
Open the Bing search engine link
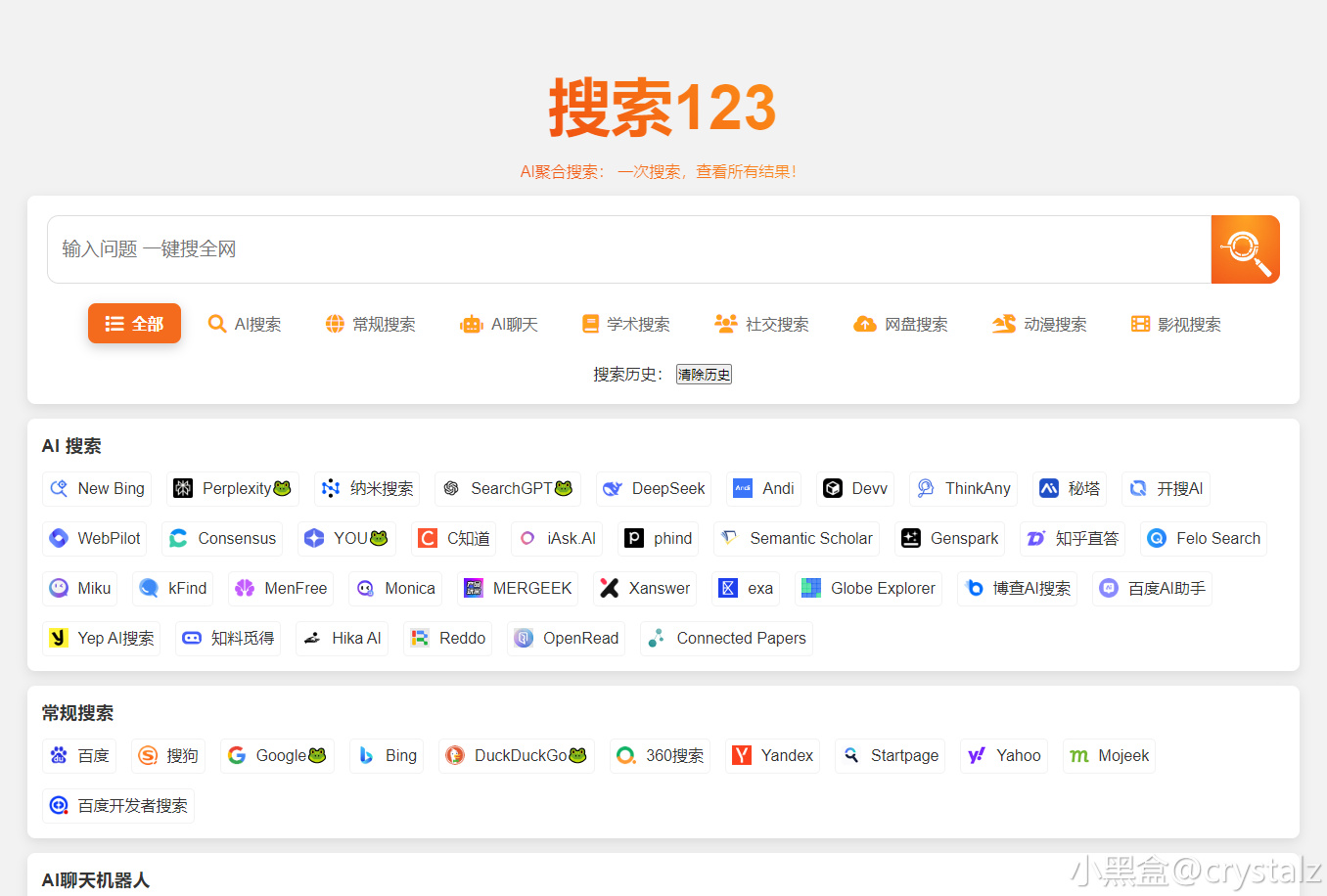[387, 755]
